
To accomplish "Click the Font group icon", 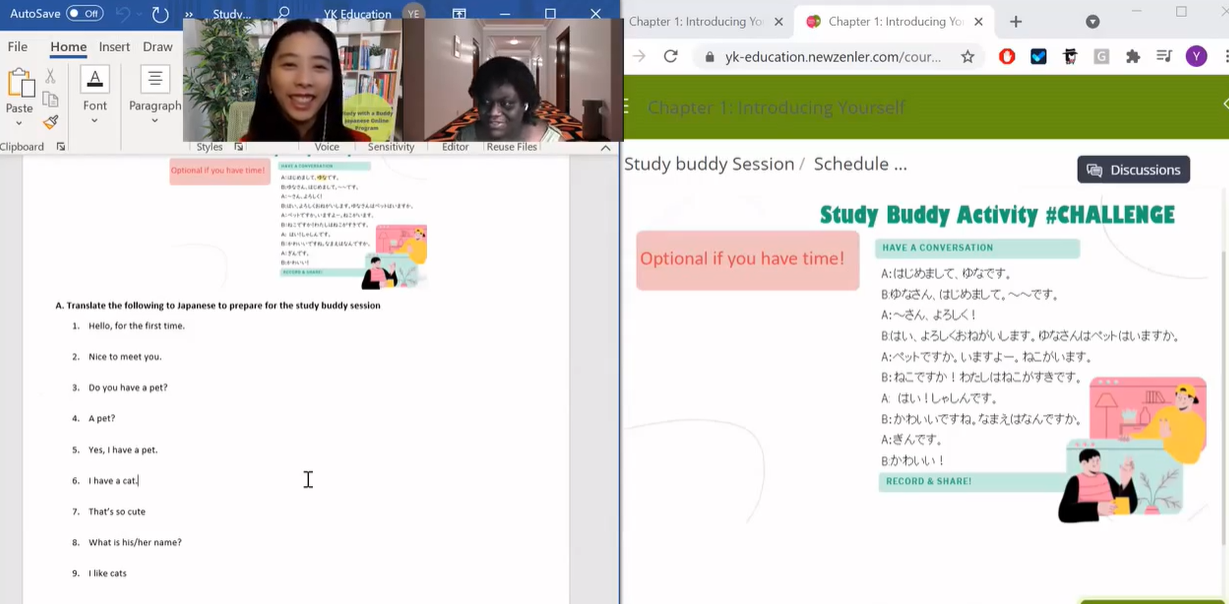I will (x=95, y=79).
